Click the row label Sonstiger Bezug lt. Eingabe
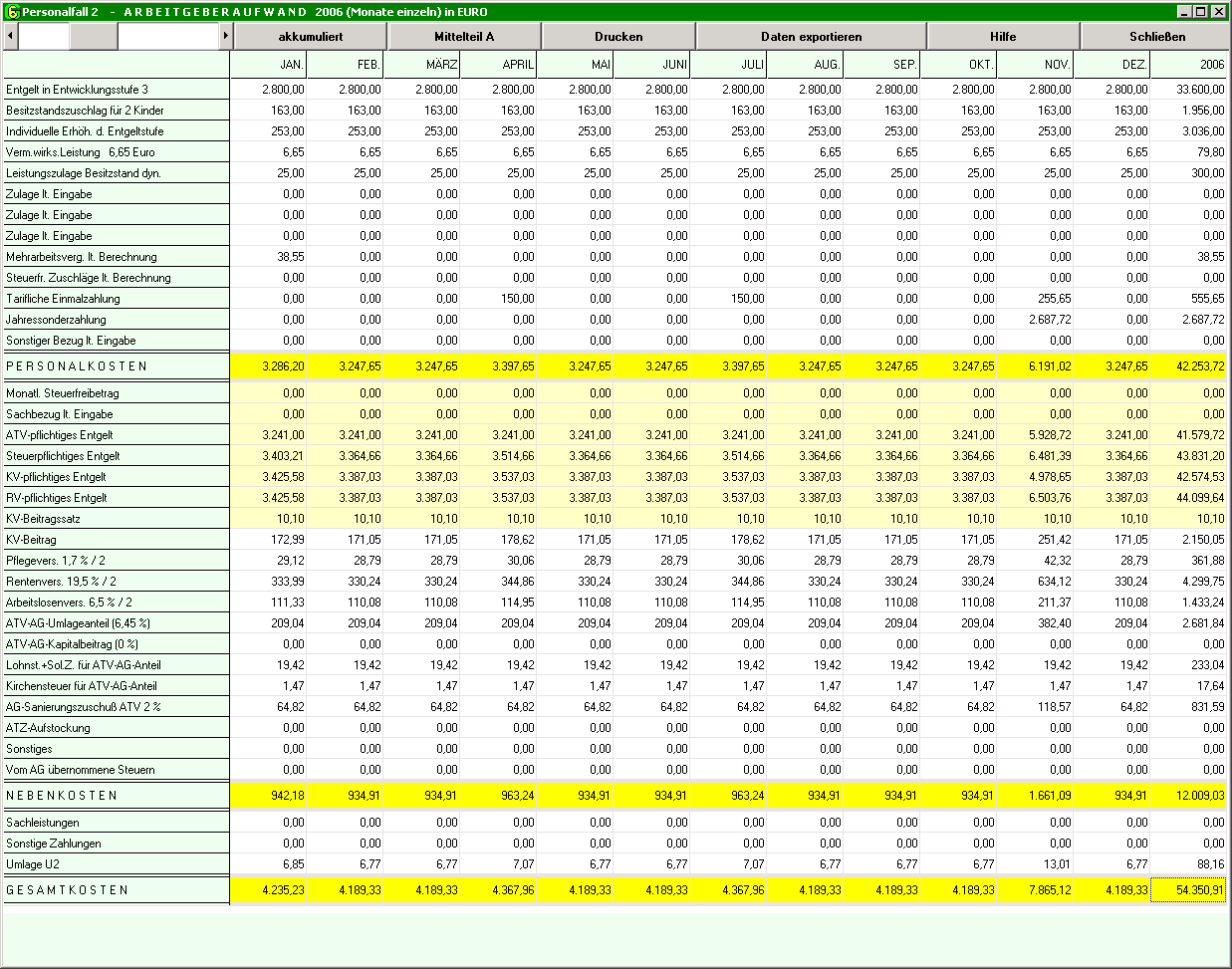Screen dimensions: 1232x969 117,341
